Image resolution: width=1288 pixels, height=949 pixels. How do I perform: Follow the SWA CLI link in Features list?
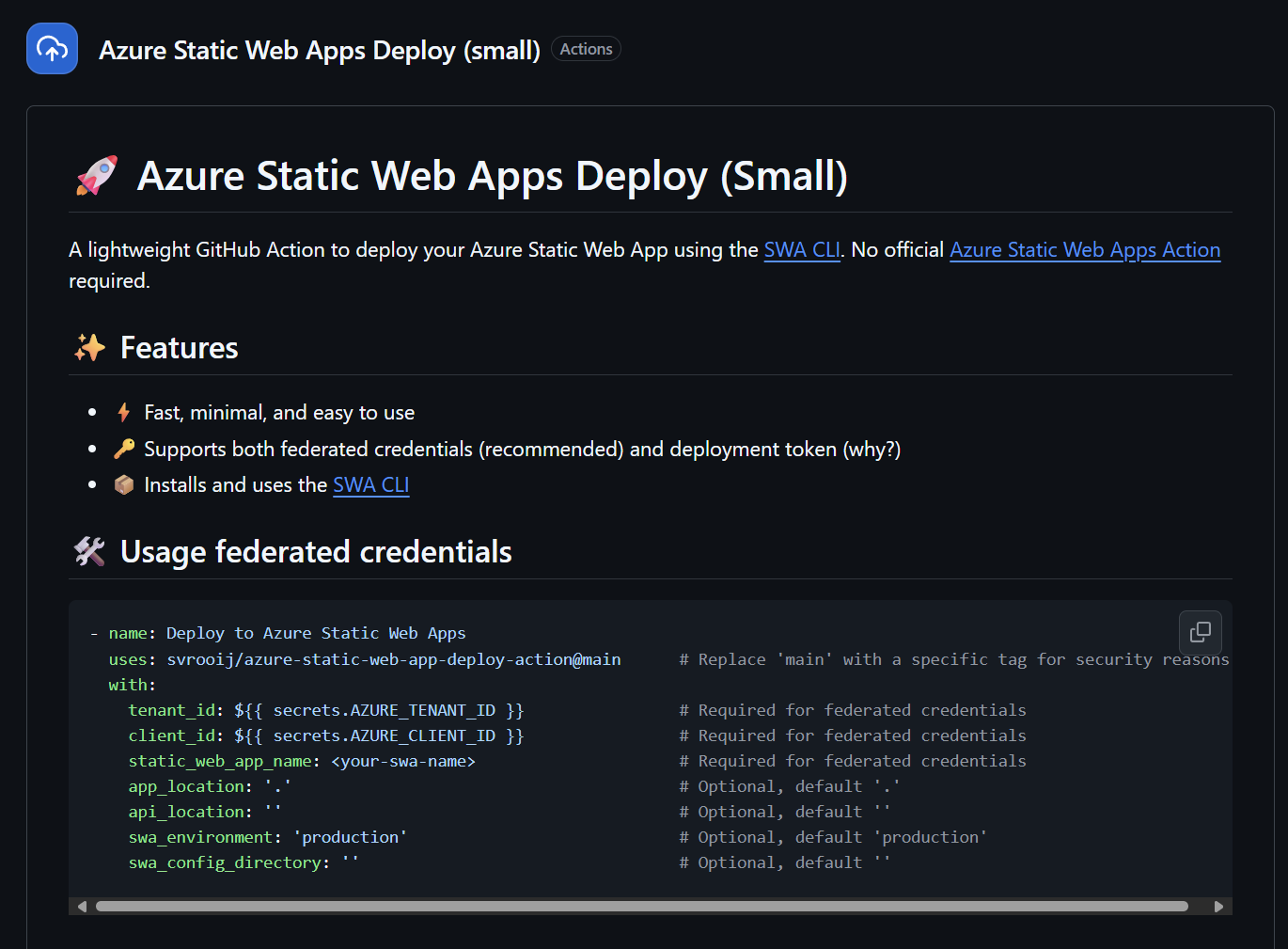tap(371, 485)
